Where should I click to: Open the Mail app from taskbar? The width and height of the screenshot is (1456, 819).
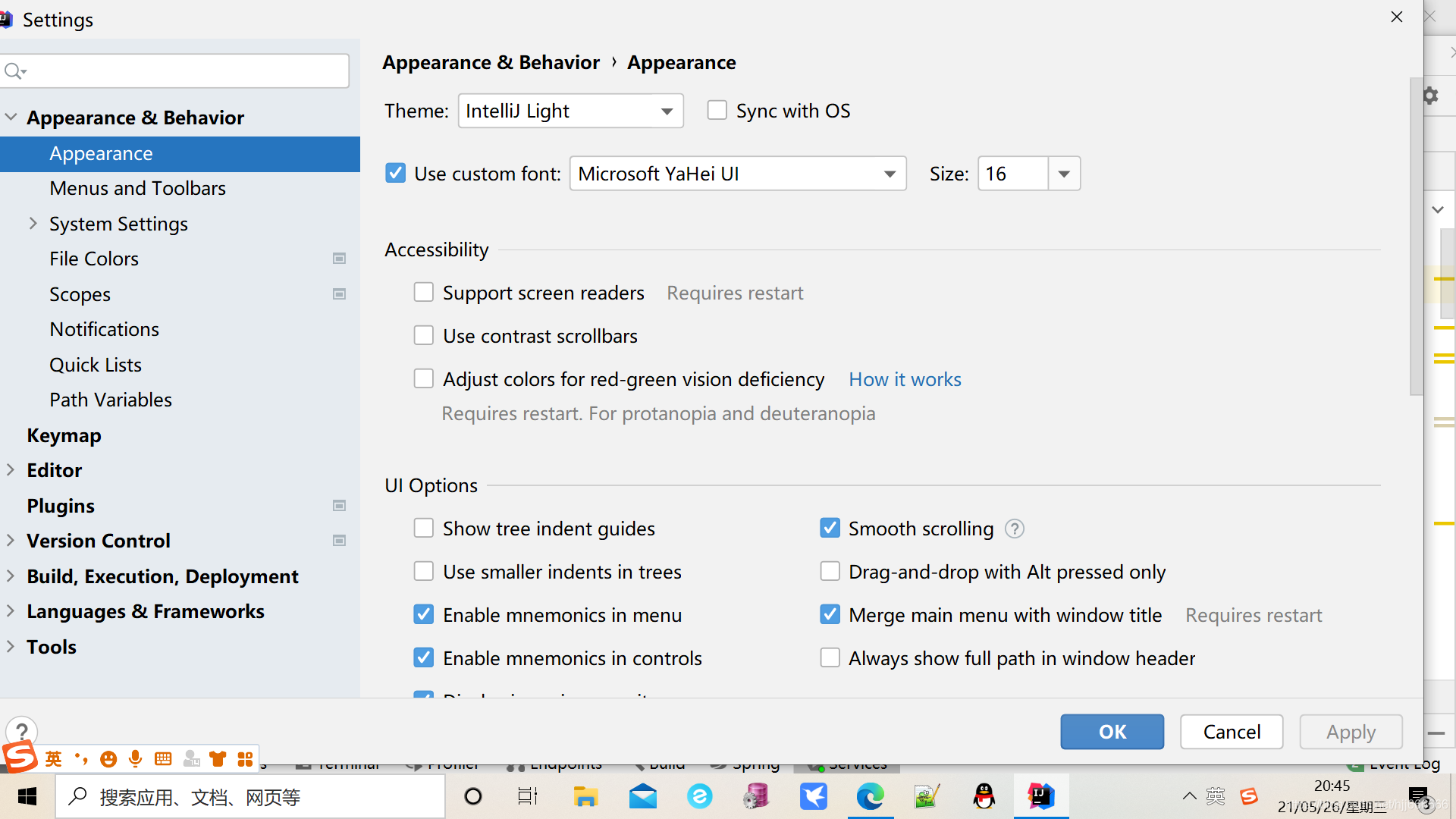pyautogui.click(x=642, y=796)
